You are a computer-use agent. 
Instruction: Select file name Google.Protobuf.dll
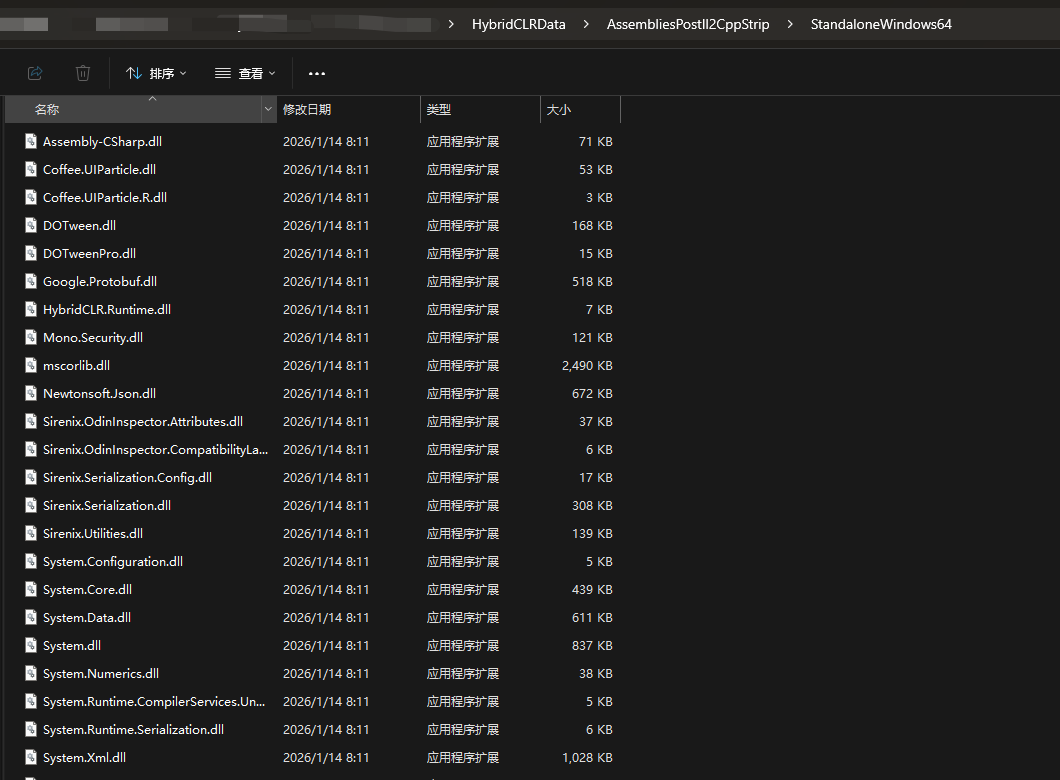point(100,281)
